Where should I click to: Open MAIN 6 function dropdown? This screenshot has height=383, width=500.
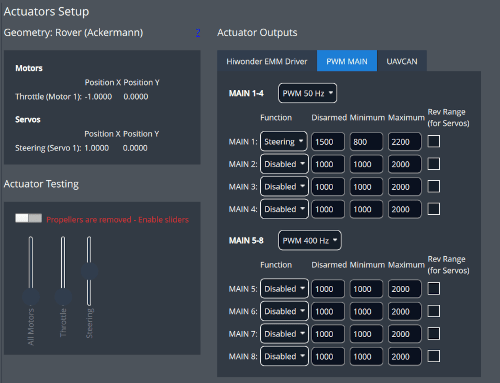point(284,311)
